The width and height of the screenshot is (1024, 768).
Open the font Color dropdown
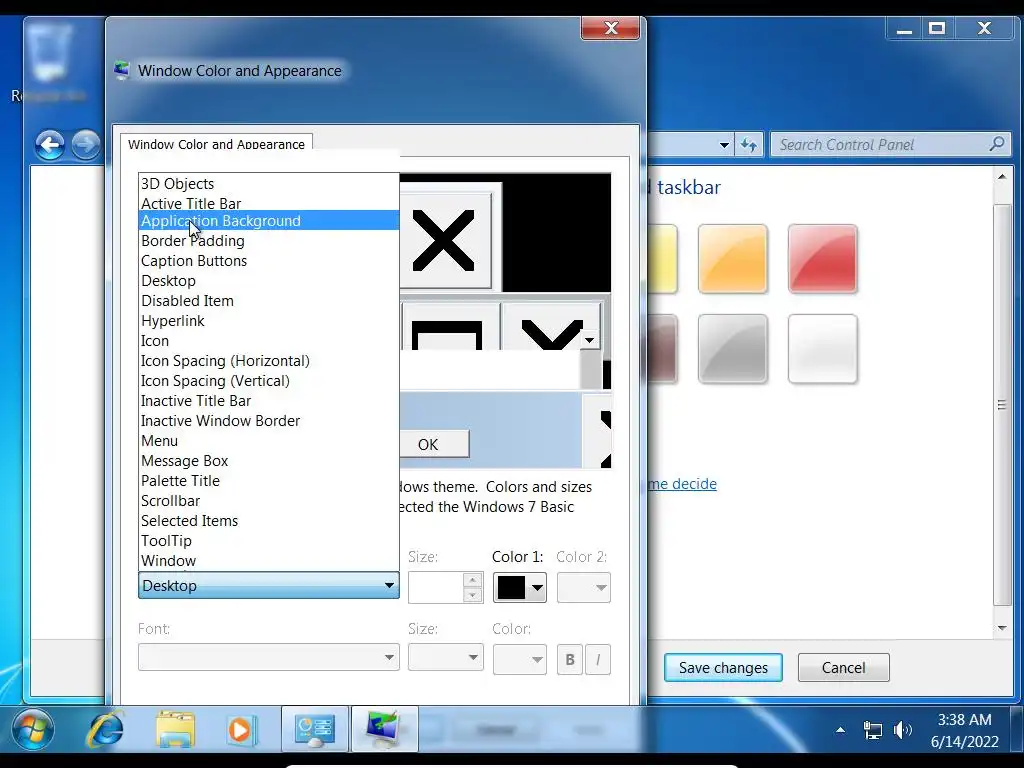519,659
